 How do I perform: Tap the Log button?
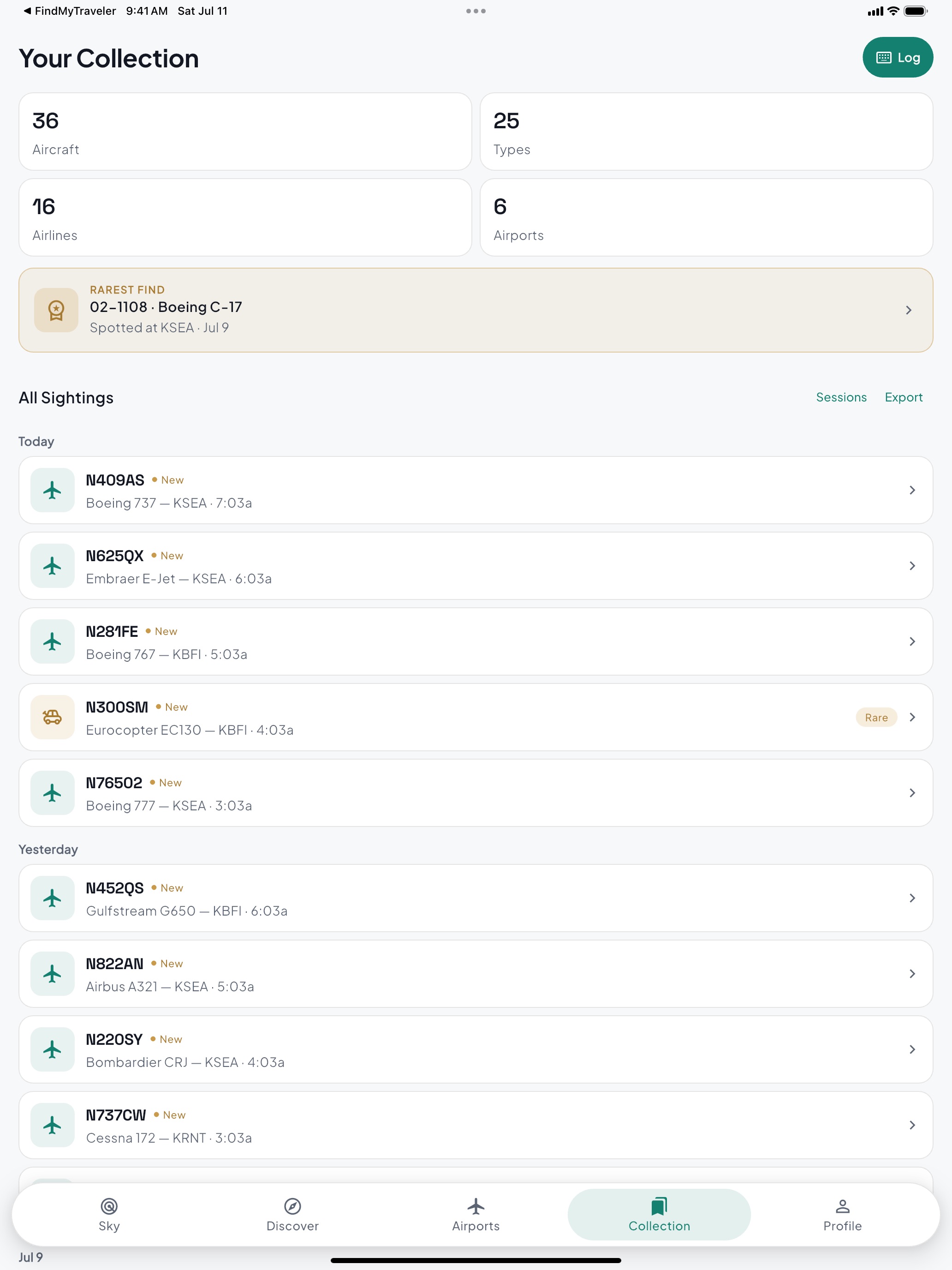click(898, 57)
